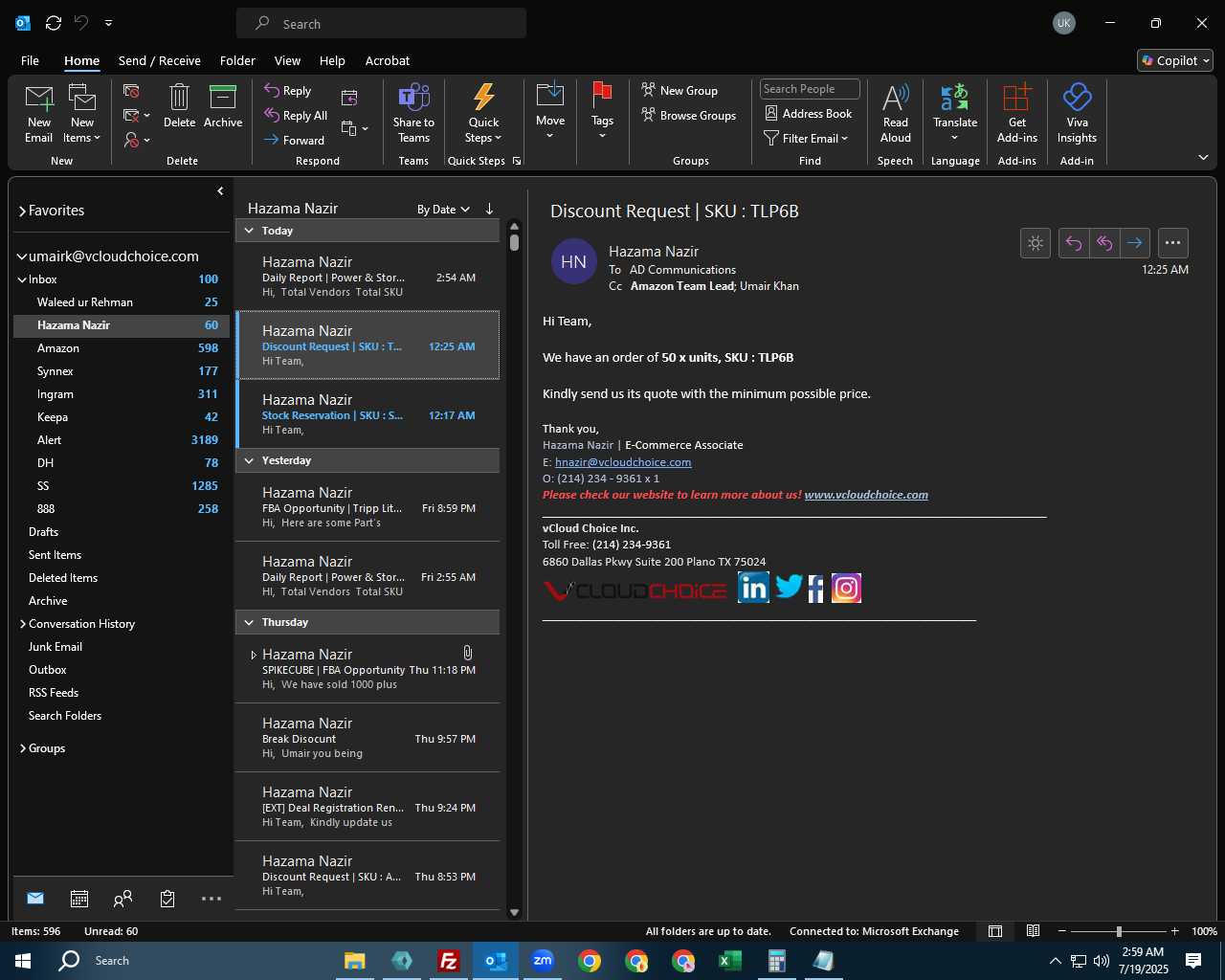Image resolution: width=1225 pixels, height=980 pixels.
Task: Switch to the Folder tab
Action: (237, 60)
